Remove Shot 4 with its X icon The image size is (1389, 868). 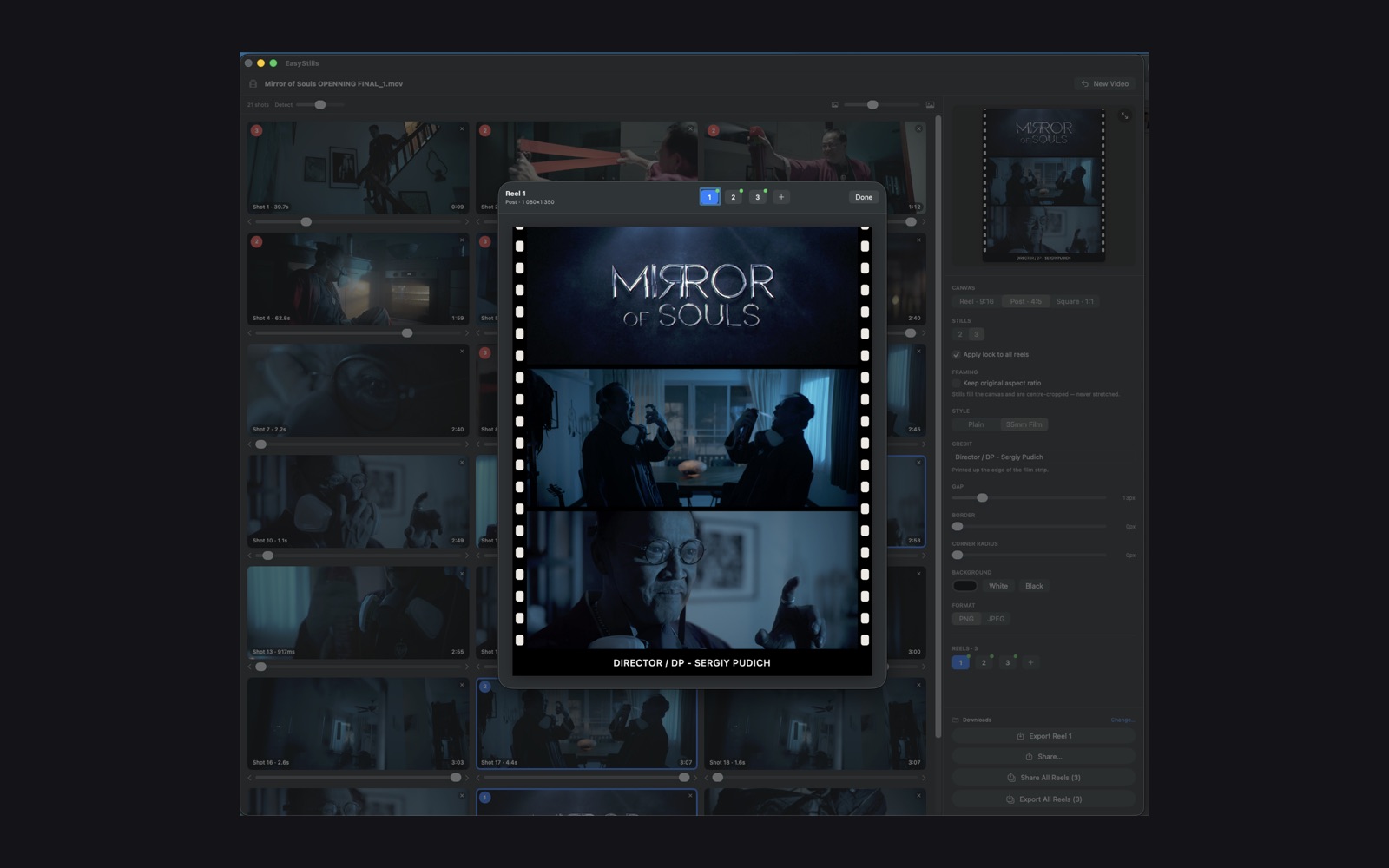click(x=462, y=240)
